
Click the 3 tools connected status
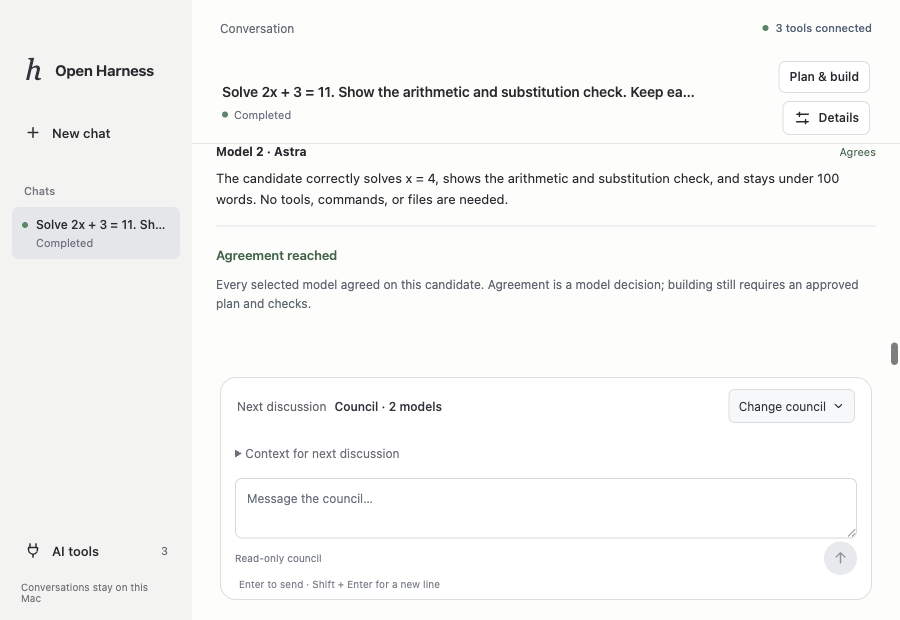tap(817, 28)
